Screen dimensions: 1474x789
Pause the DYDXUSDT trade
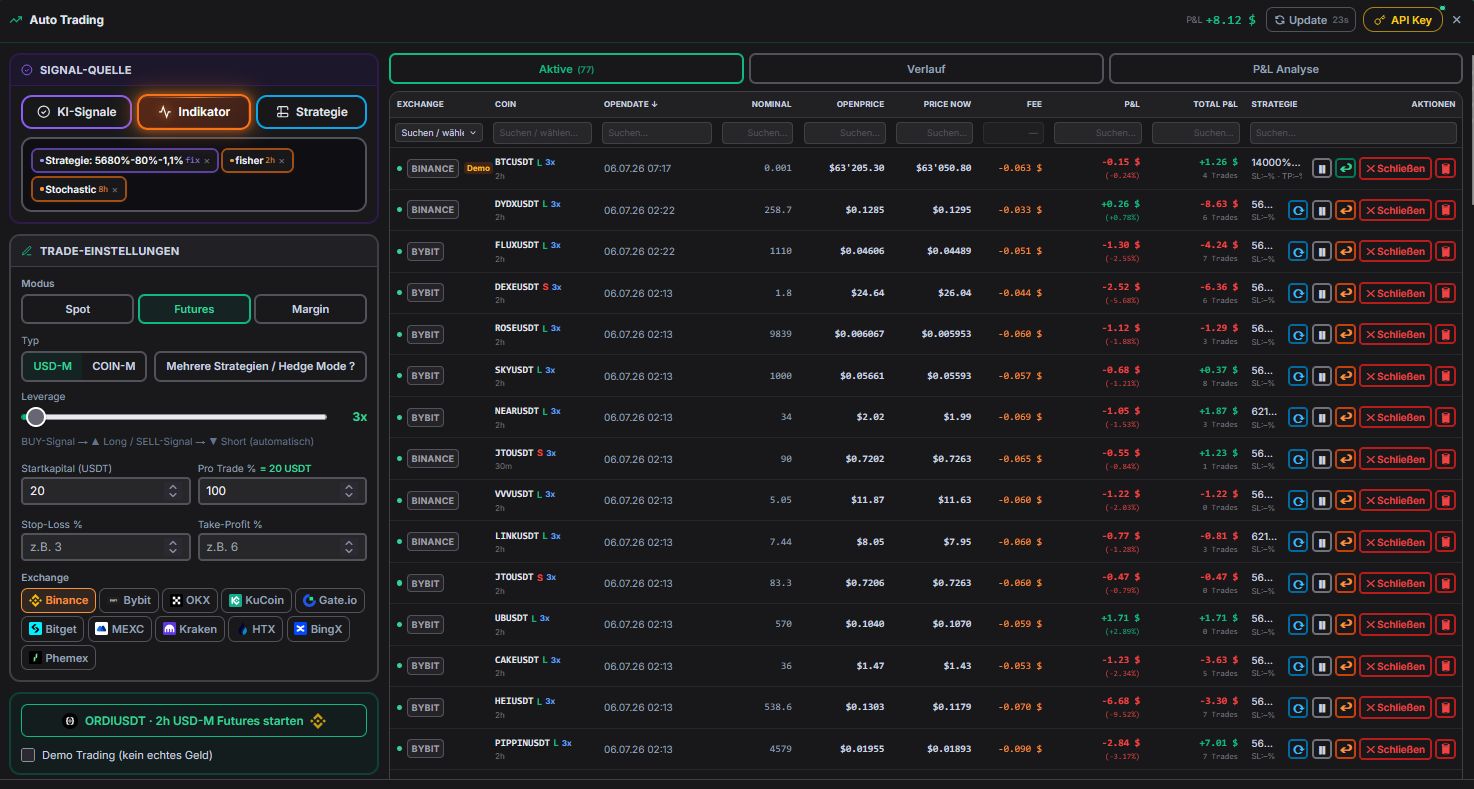1322,210
